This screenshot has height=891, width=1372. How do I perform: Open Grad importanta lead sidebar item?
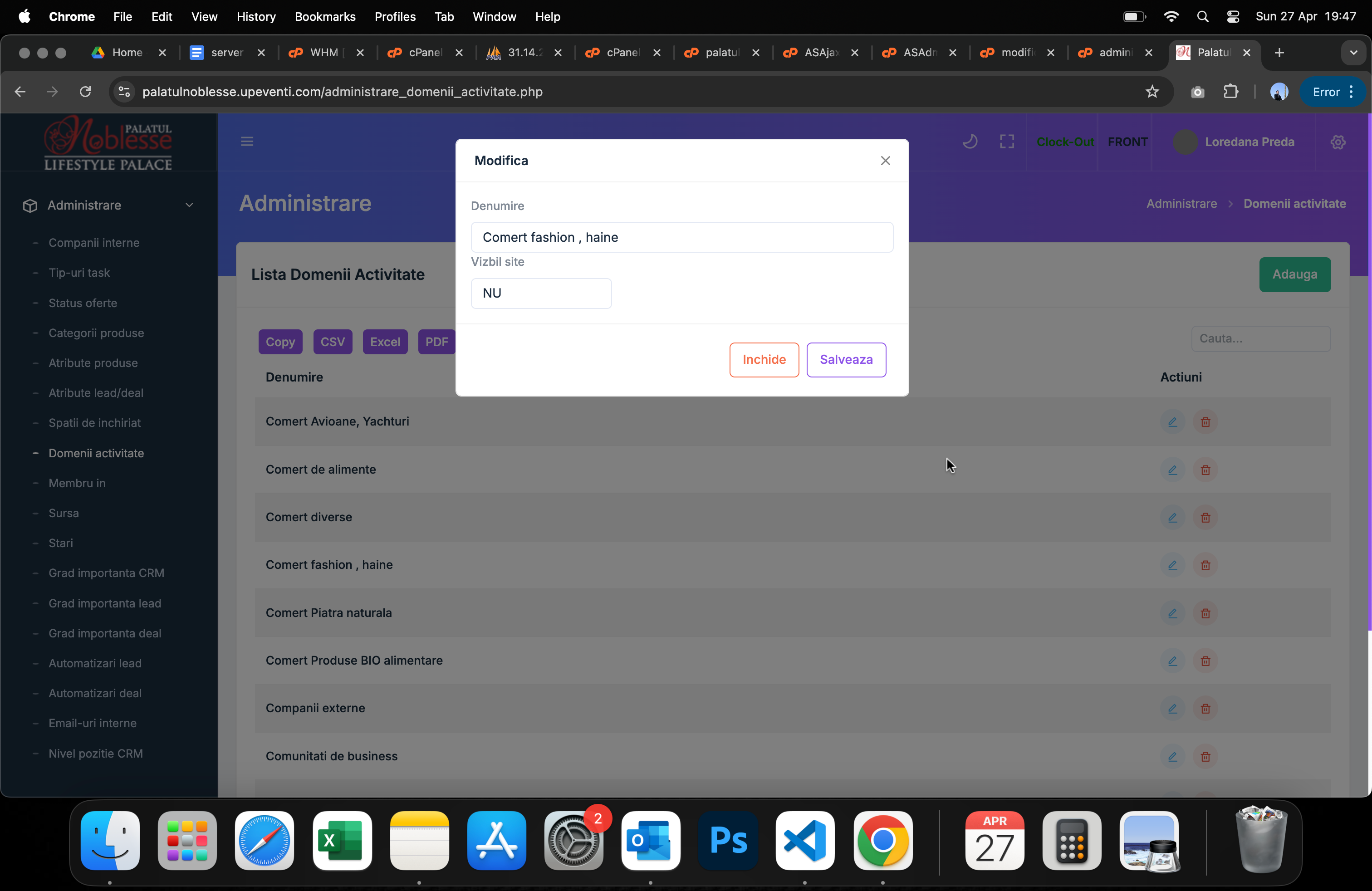tap(105, 603)
